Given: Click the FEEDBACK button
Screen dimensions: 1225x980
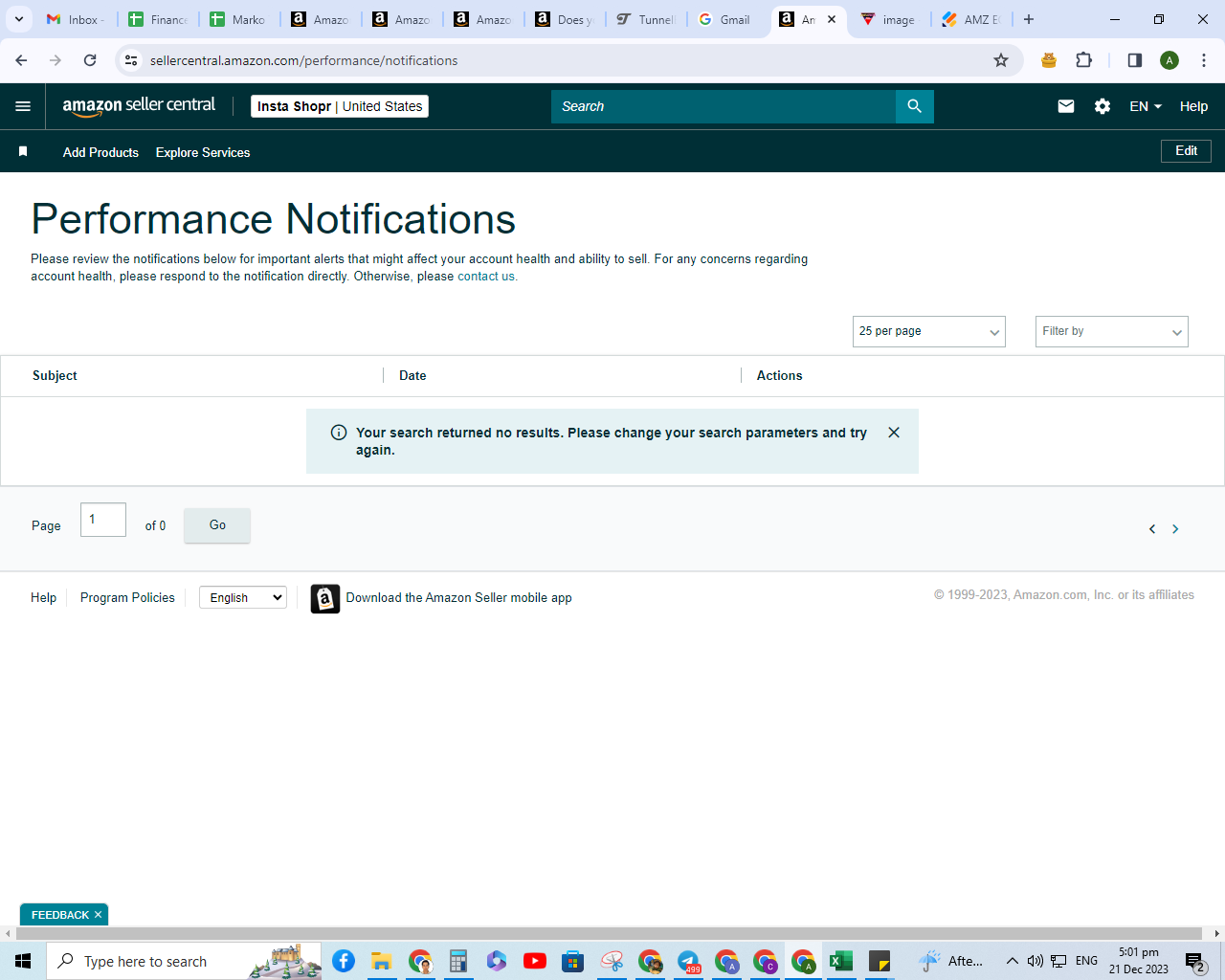Looking at the screenshot, I should pyautogui.click(x=59, y=915).
